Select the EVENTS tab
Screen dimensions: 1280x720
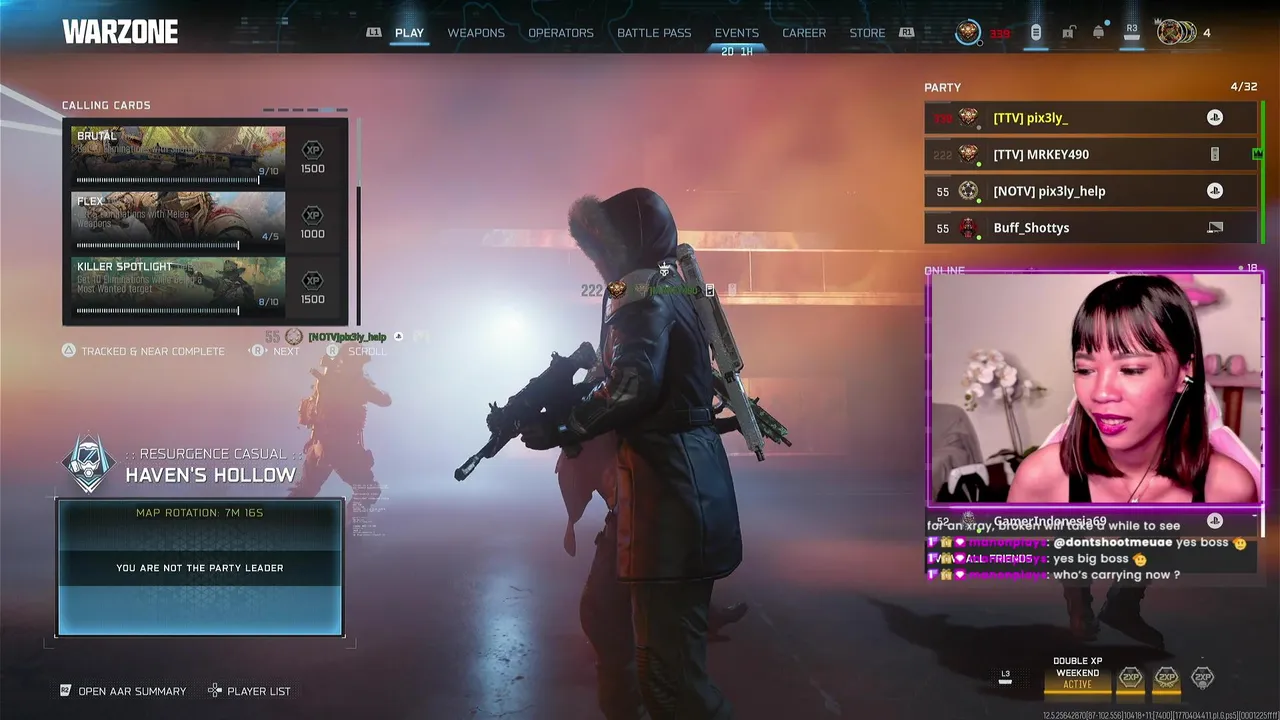click(737, 33)
